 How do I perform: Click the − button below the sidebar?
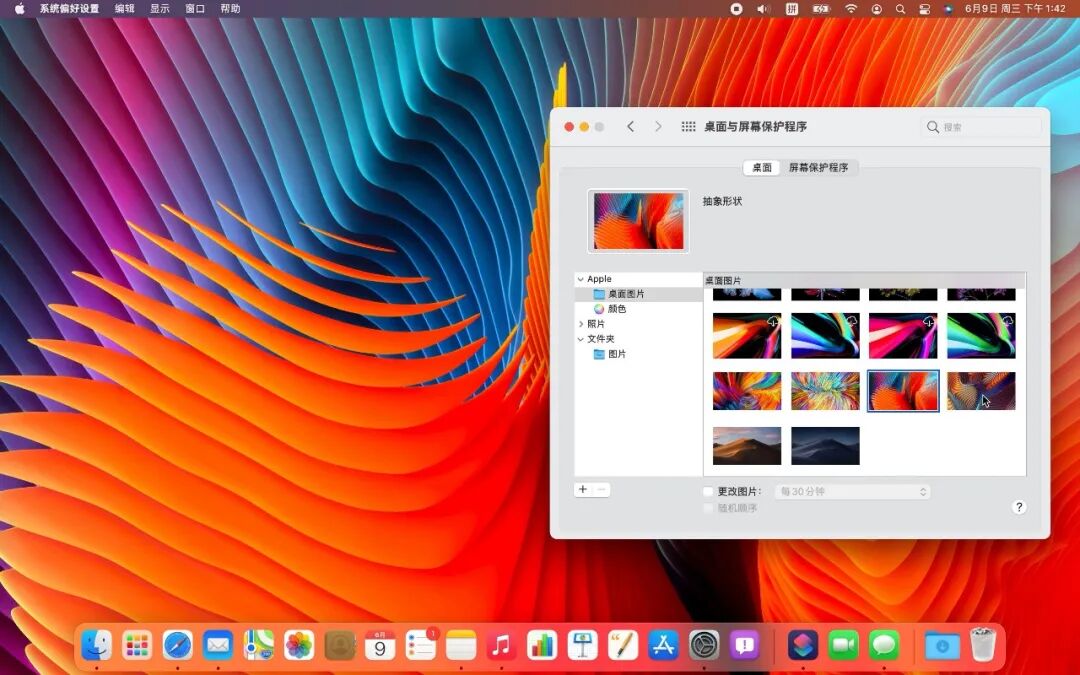point(601,489)
